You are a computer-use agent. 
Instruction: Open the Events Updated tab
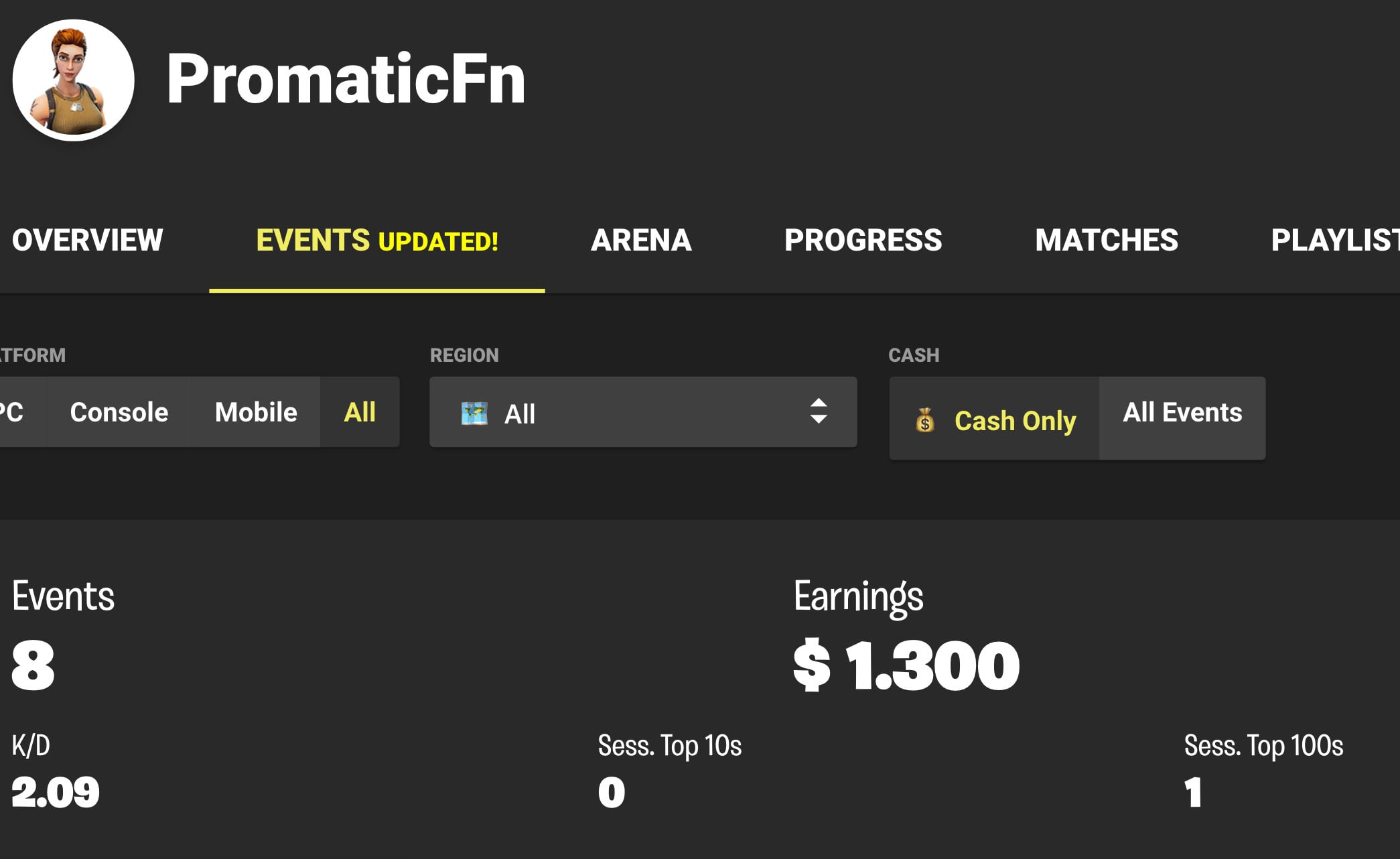[x=377, y=241]
